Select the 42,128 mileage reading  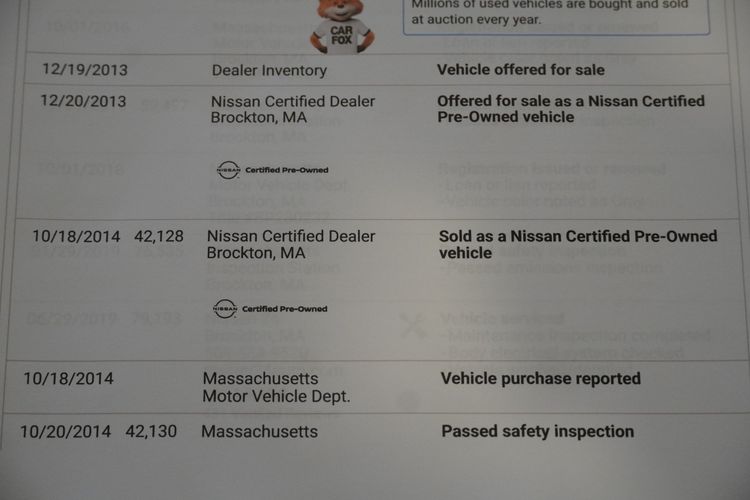pyautogui.click(x=155, y=236)
